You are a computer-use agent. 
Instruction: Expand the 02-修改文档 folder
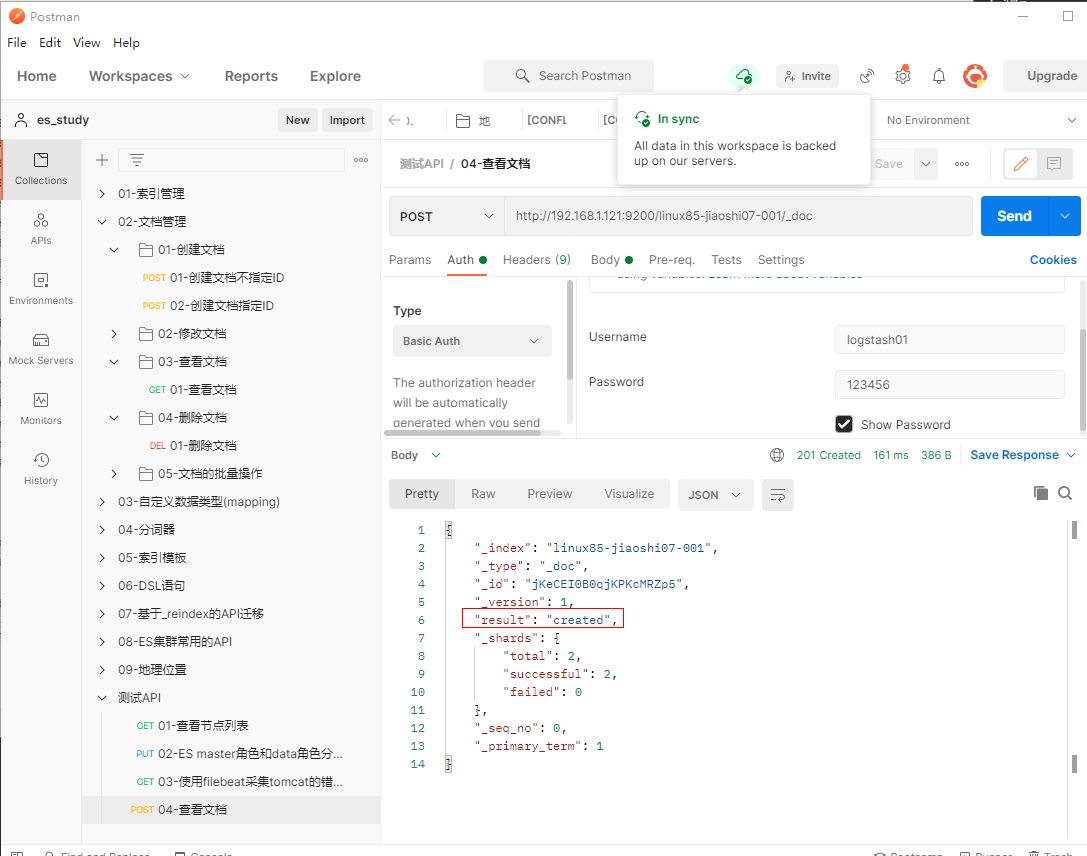pos(115,334)
